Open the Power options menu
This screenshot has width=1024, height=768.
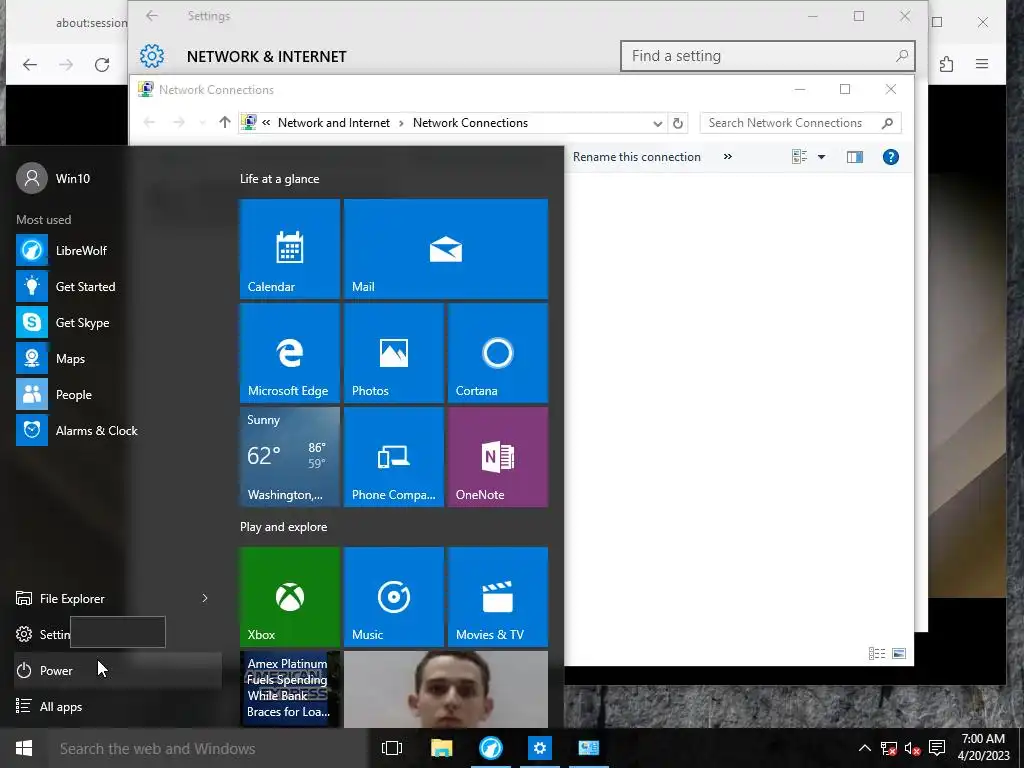118,670
